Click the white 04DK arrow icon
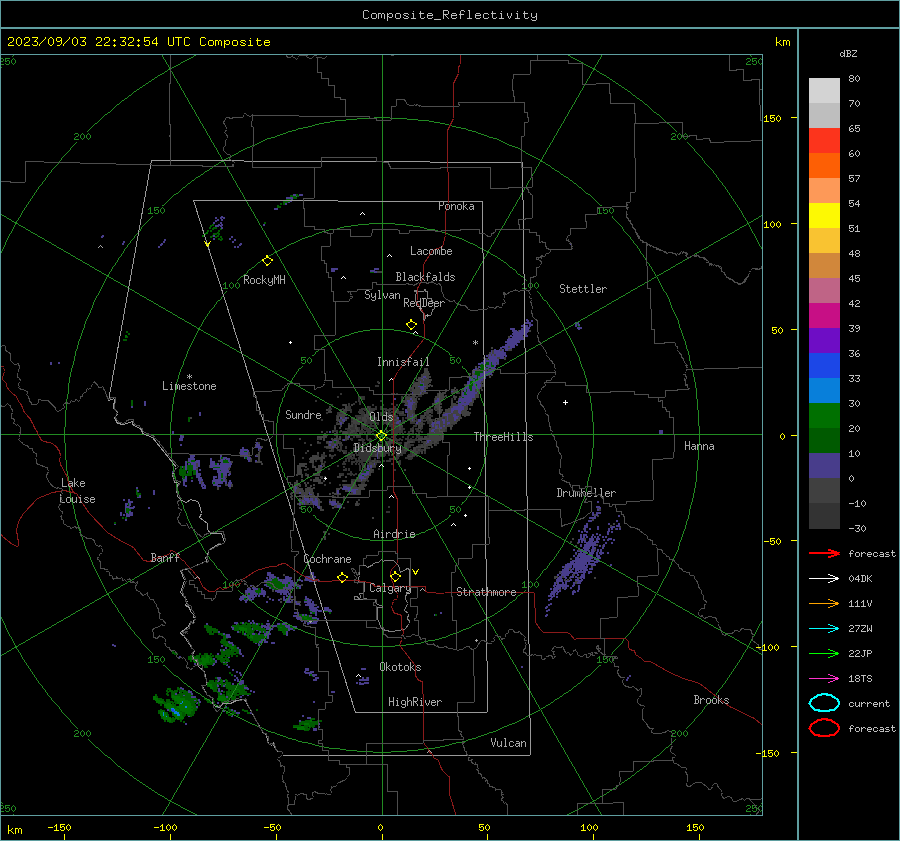This screenshot has height=841, width=900. click(x=824, y=578)
